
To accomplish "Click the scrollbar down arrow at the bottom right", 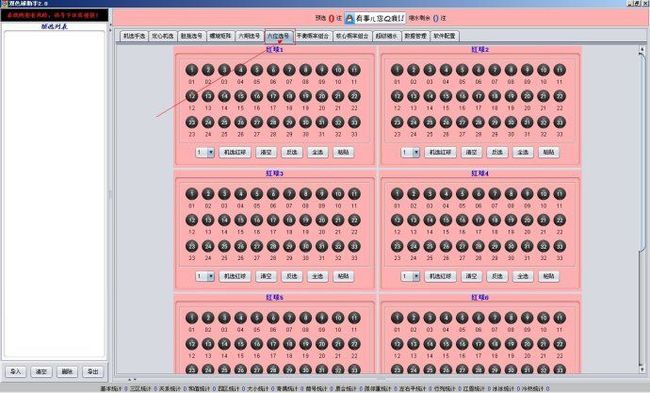I will 642,369.
